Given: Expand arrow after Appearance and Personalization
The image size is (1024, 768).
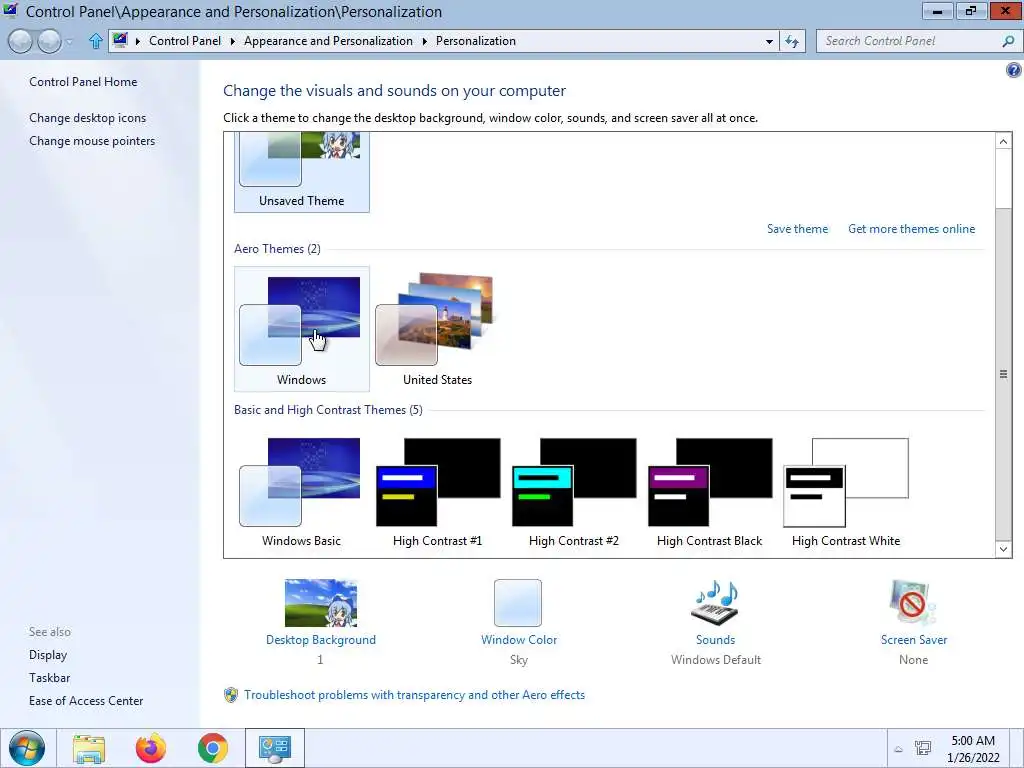Looking at the screenshot, I should 424,41.
